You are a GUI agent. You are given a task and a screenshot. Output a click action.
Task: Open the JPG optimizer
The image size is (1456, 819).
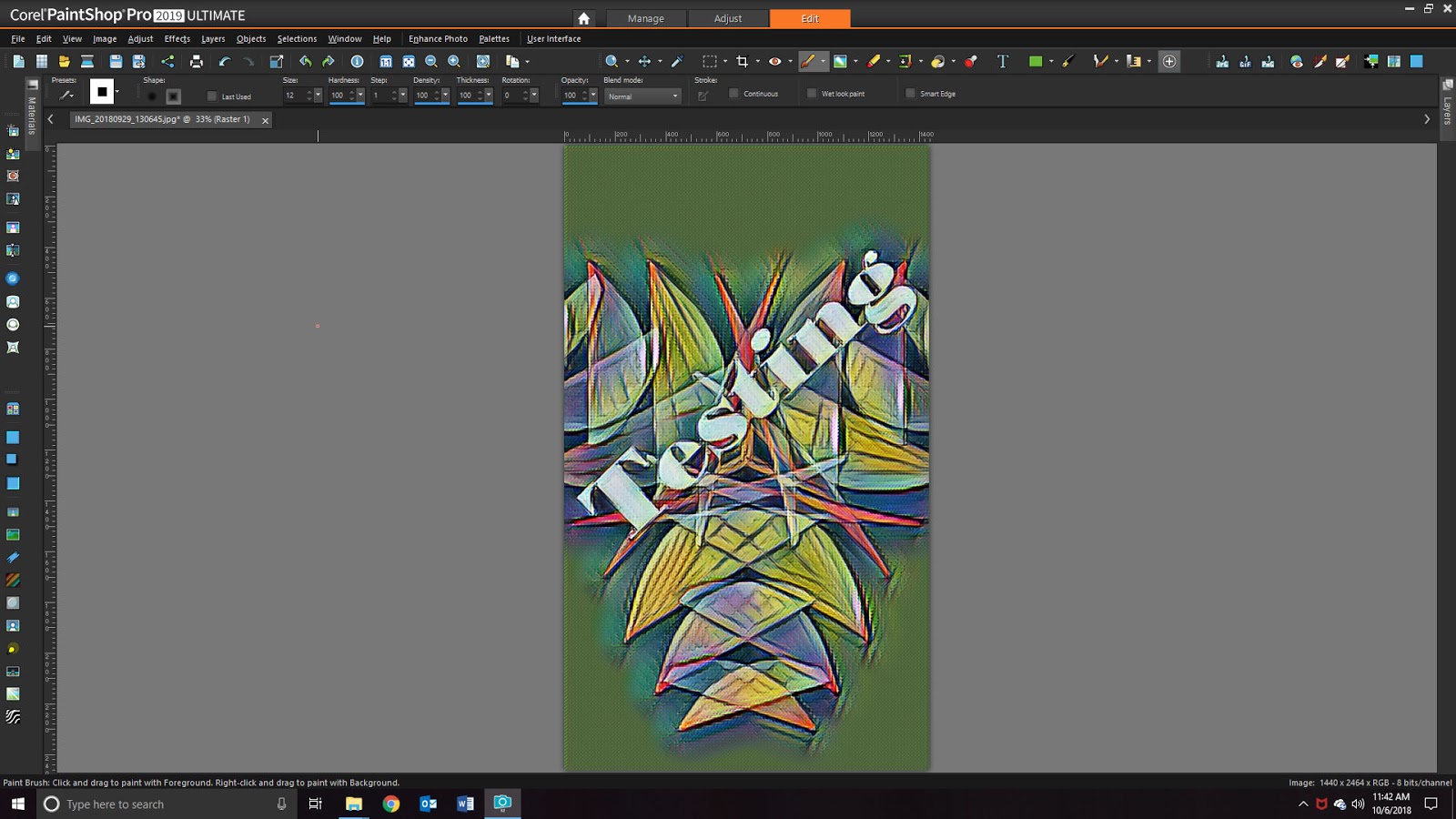pos(1219,61)
